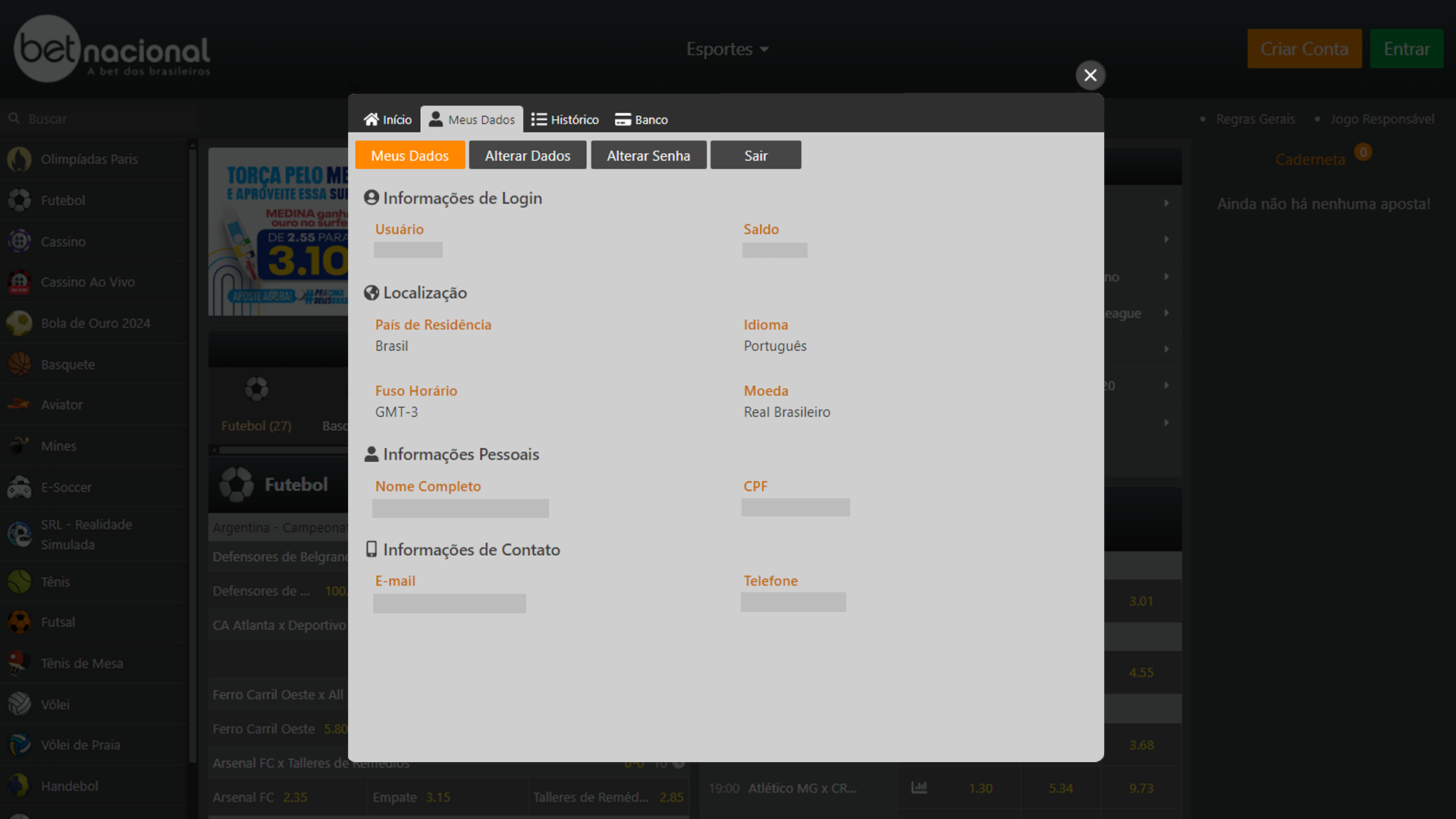Open the Esportes dropdown
Viewport: 1456px width, 819px height.
(x=726, y=49)
